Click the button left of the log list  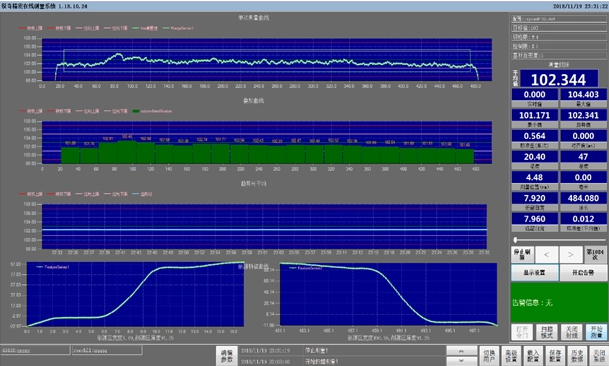click(x=227, y=356)
